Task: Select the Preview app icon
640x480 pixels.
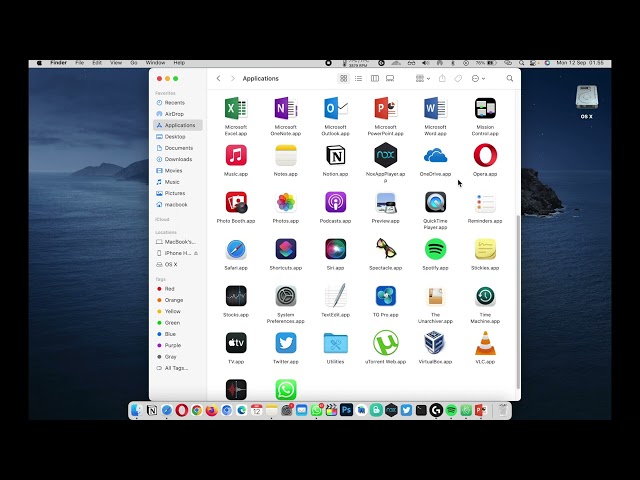Action: [x=385, y=202]
